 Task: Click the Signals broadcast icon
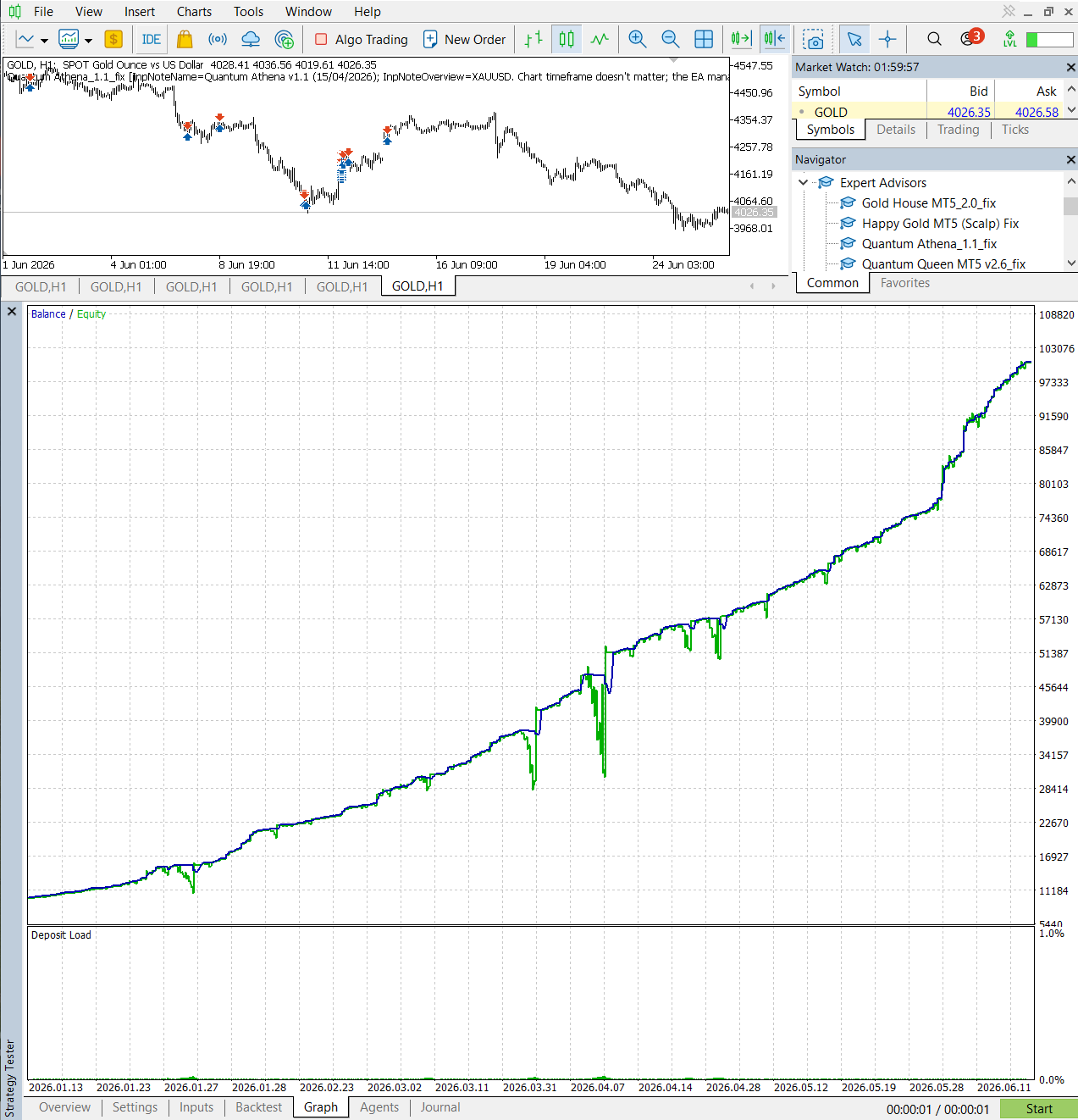[218, 39]
